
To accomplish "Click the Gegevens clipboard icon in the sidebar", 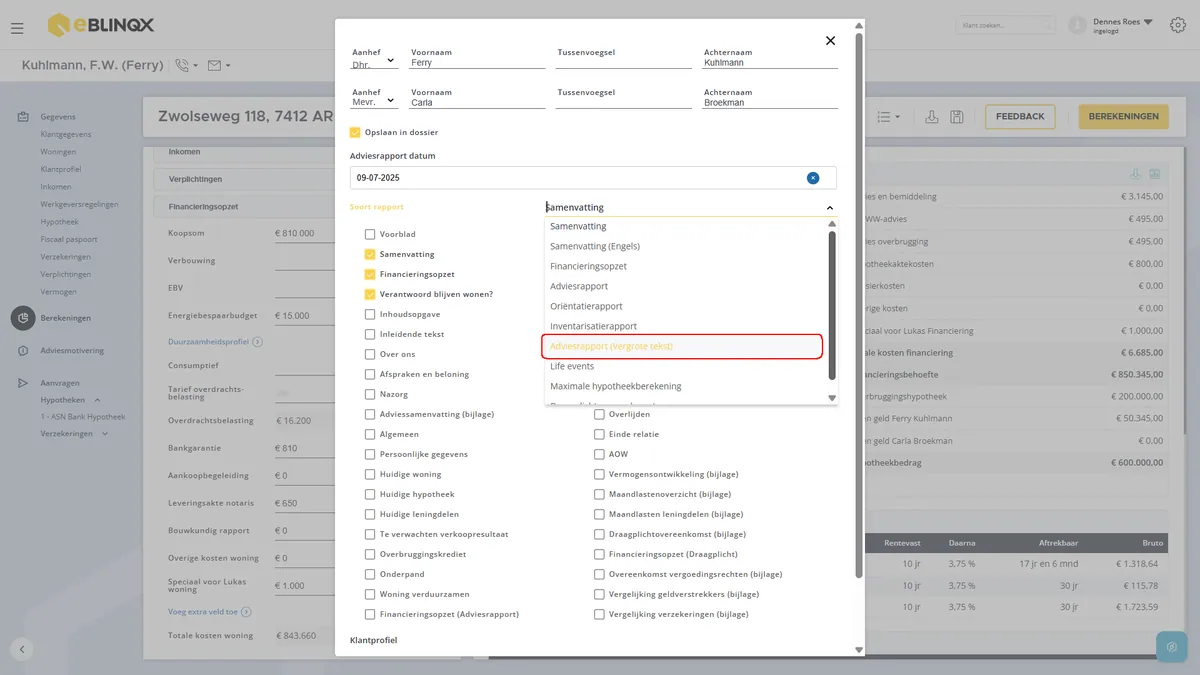I will click(22, 117).
